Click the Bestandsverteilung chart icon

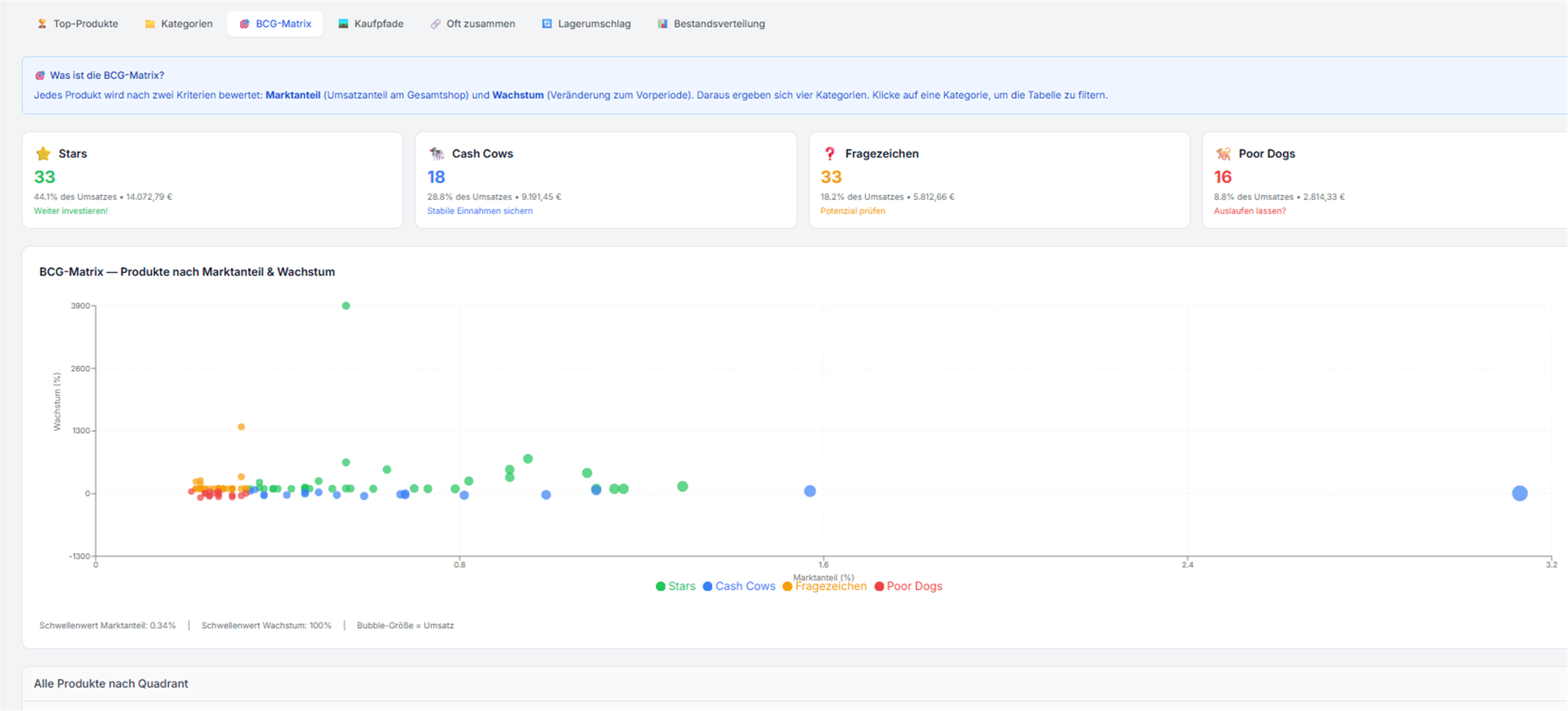click(x=662, y=24)
